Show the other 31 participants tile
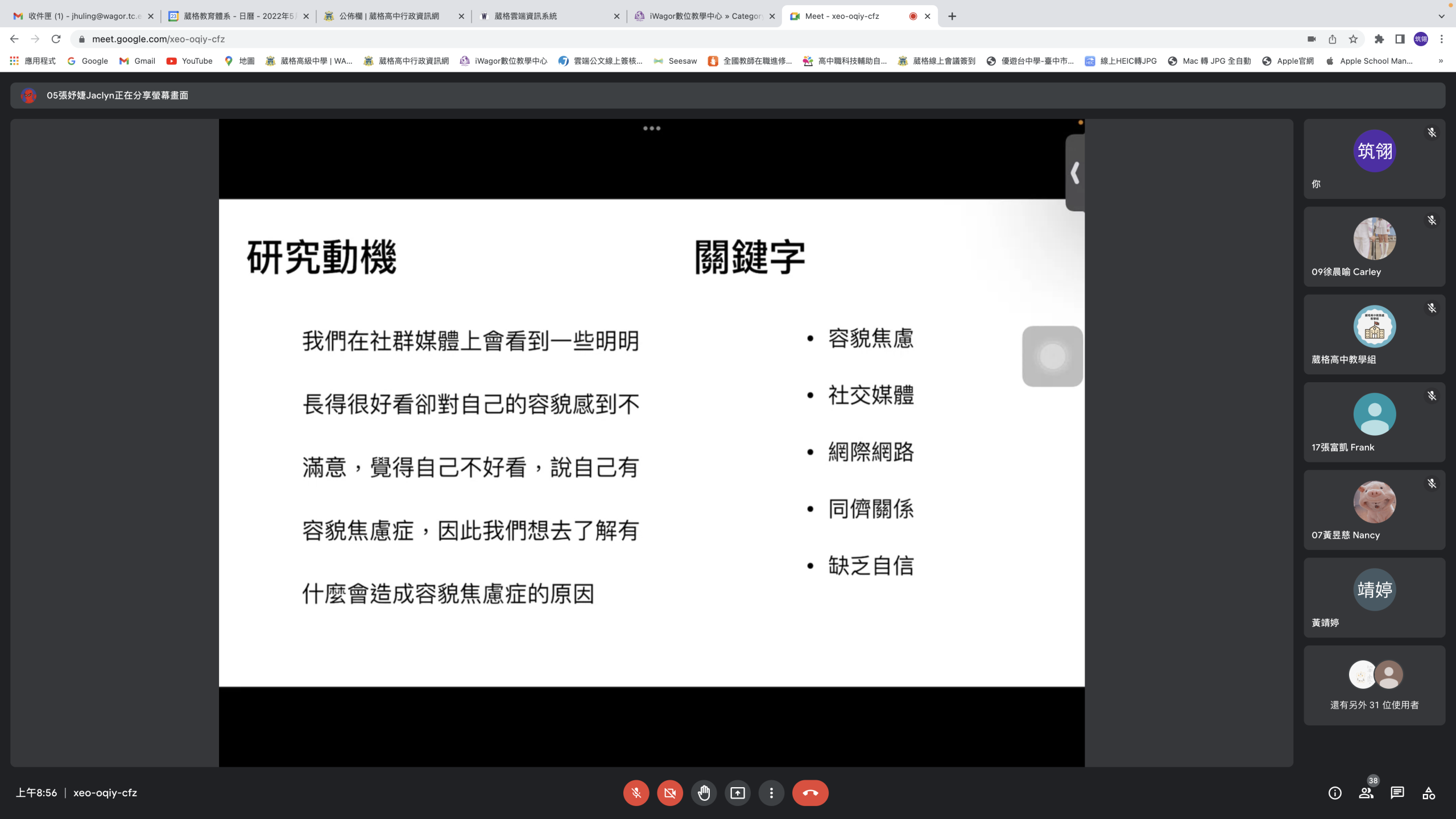The height and width of the screenshot is (819, 1456). coord(1374,685)
